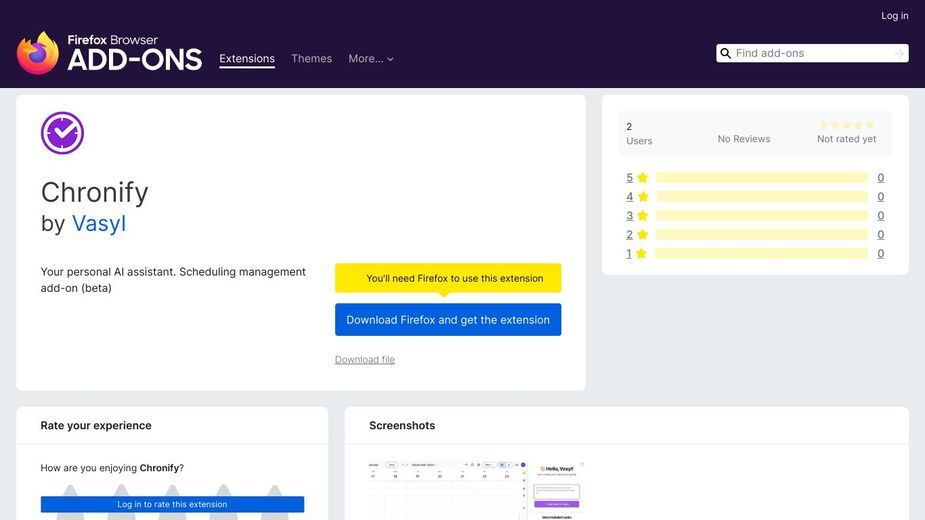
Task: Click the Rate your experience heading
Action: click(x=96, y=426)
